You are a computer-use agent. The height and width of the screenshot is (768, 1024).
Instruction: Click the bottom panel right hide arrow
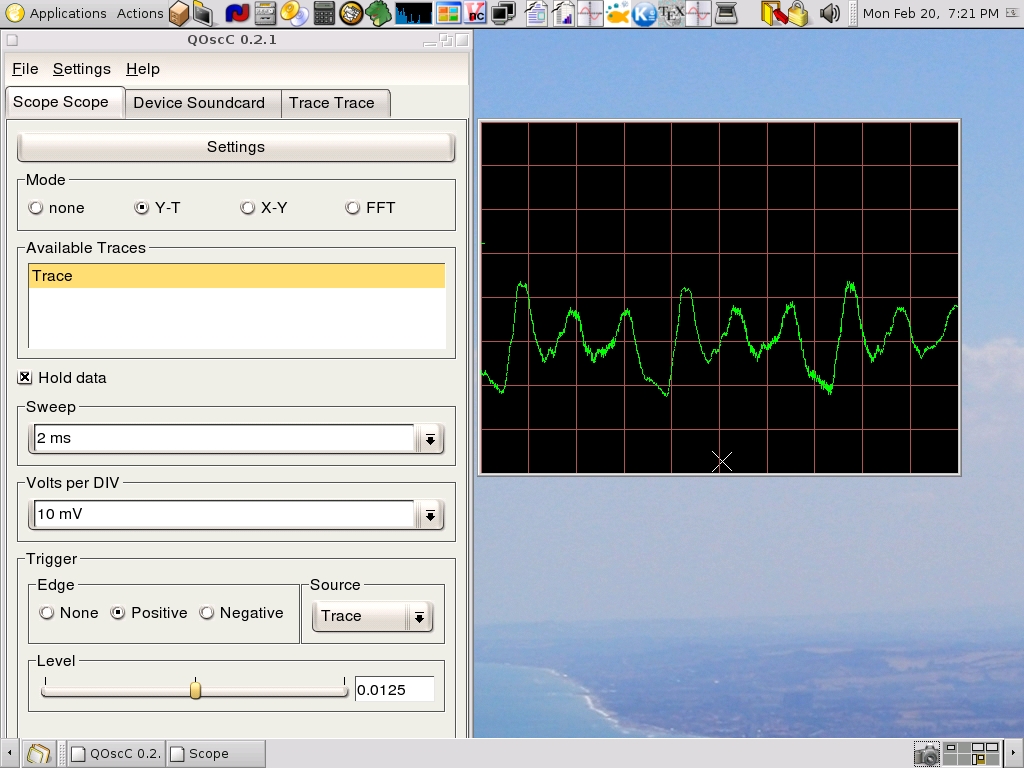tap(1014, 753)
